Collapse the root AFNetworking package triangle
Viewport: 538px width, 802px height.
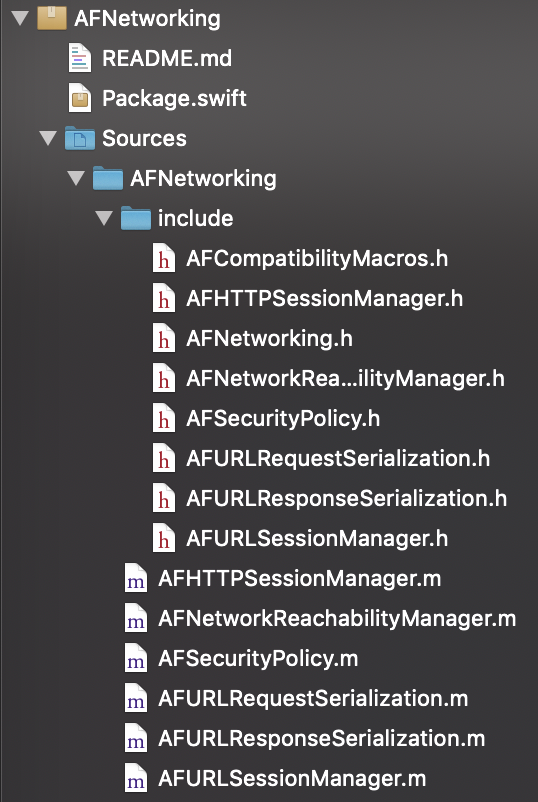(20, 18)
